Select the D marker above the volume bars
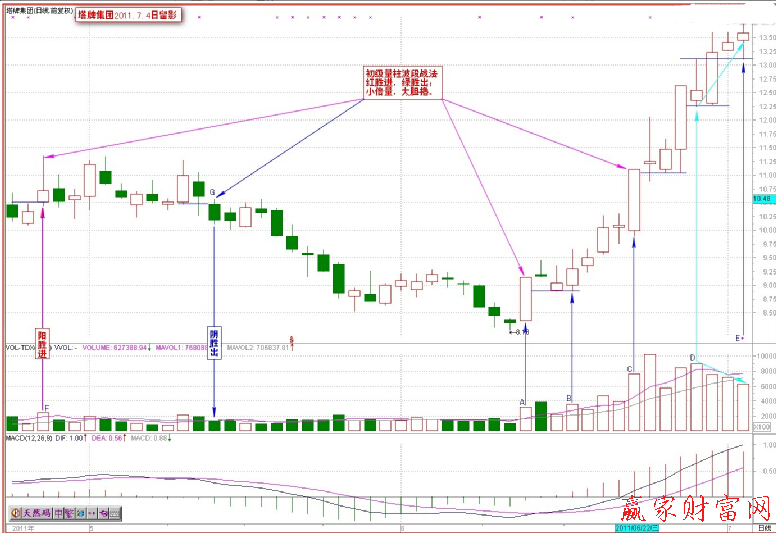Image resolution: width=776 pixels, height=533 pixels. 692,357
